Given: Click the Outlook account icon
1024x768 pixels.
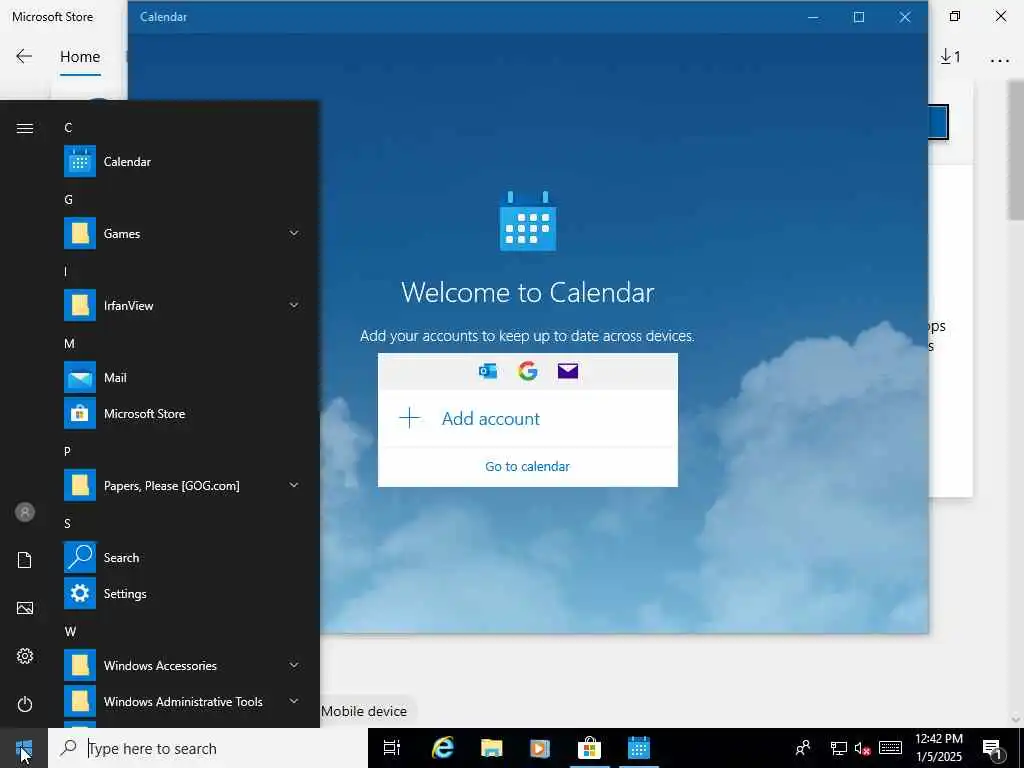Looking at the screenshot, I should (x=488, y=371).
